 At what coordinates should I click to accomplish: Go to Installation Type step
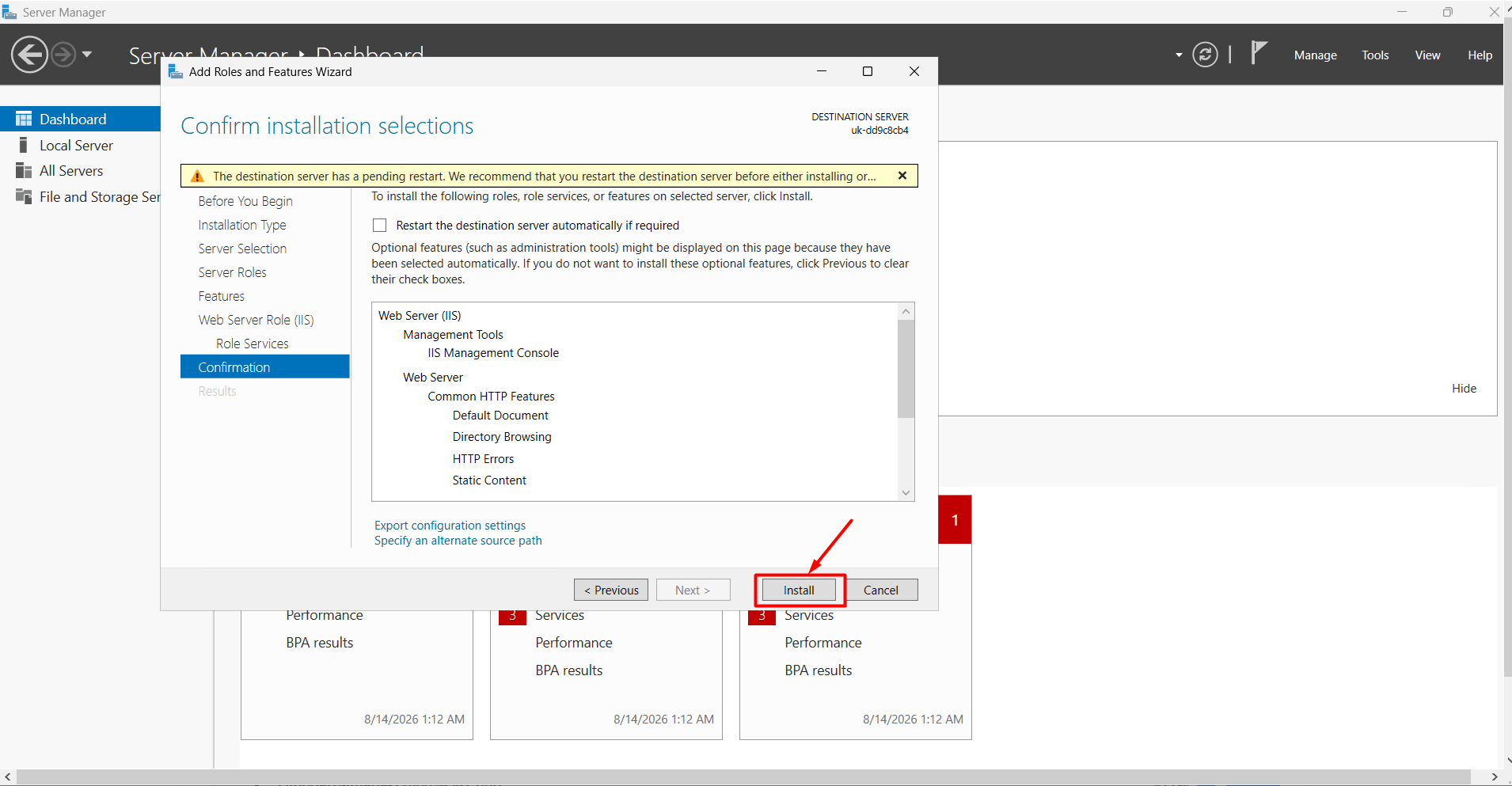pos(242,225)
